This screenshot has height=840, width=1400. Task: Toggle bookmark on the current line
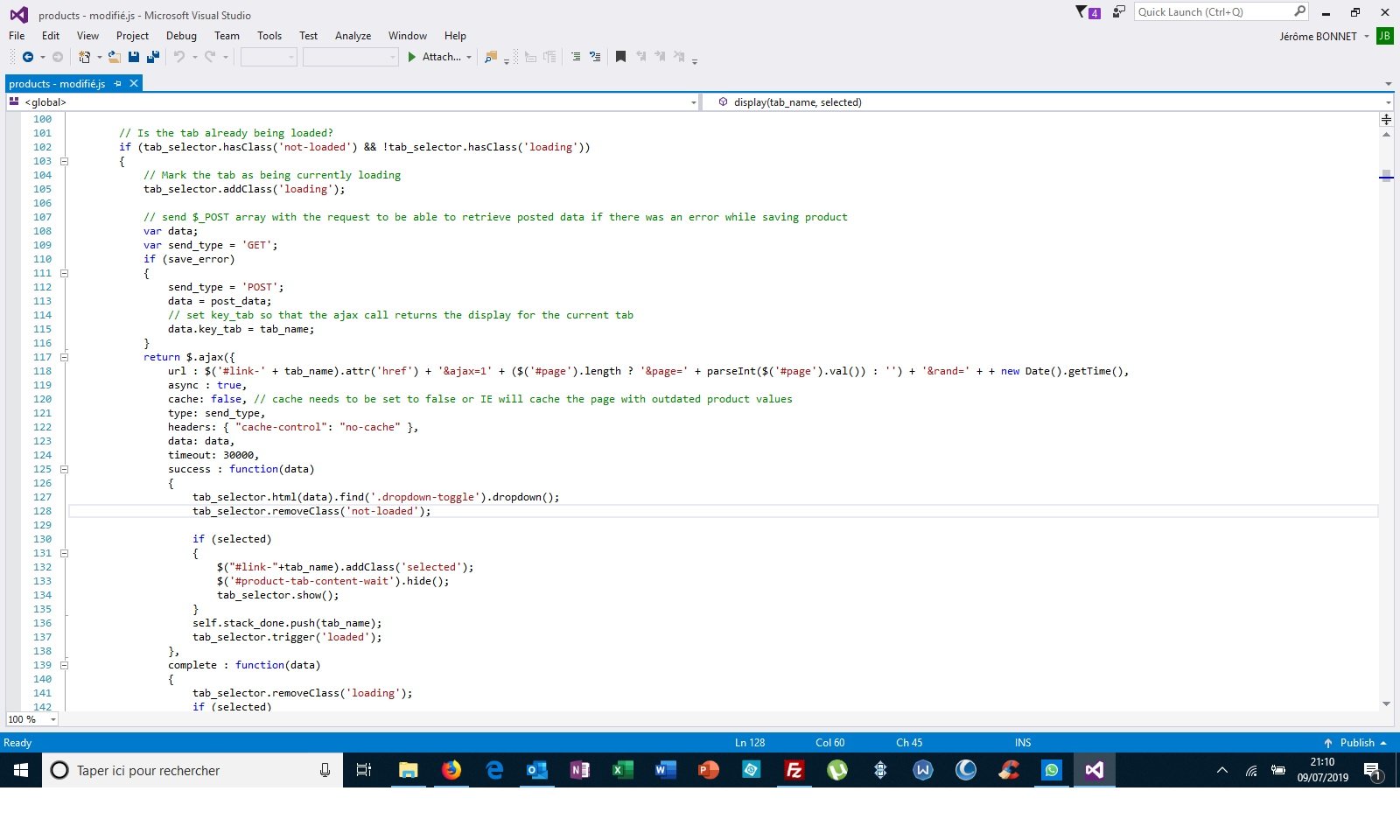[620, 57]
